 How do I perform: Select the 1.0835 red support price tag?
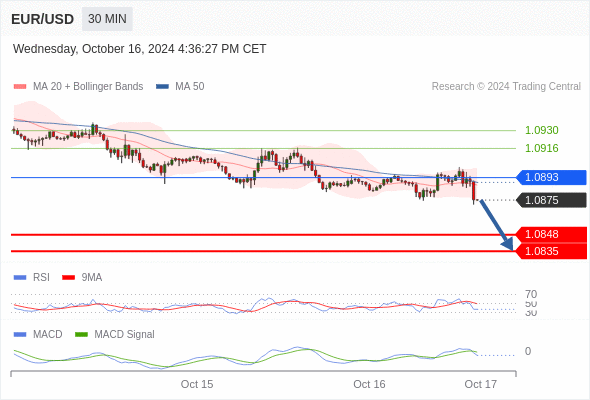[551, 251]
